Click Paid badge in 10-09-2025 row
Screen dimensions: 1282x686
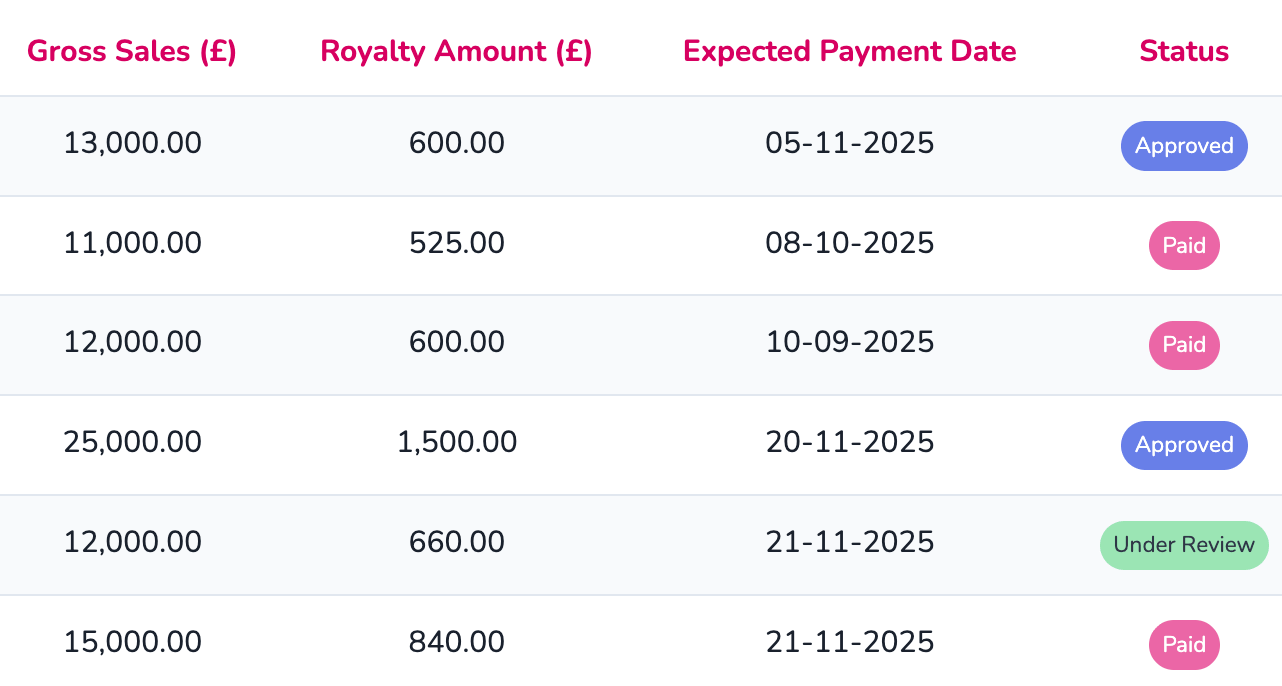(x=1184, y=345)
